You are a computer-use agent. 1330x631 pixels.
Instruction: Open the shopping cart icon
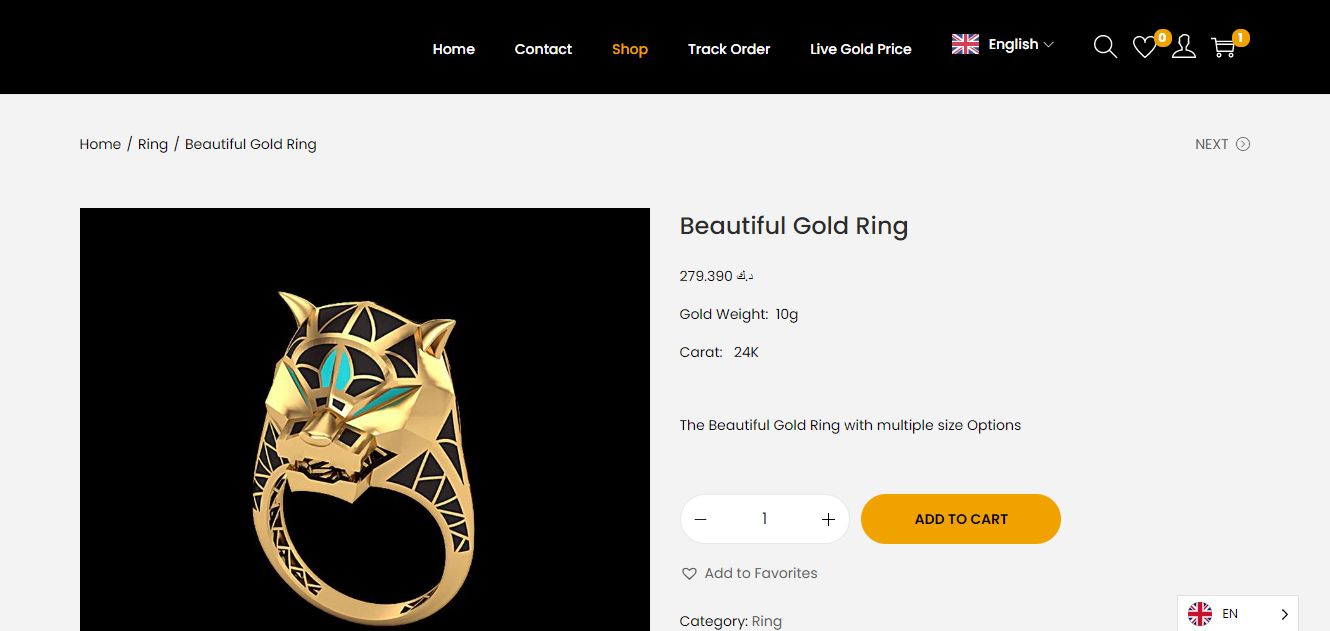pos(1222,47)
